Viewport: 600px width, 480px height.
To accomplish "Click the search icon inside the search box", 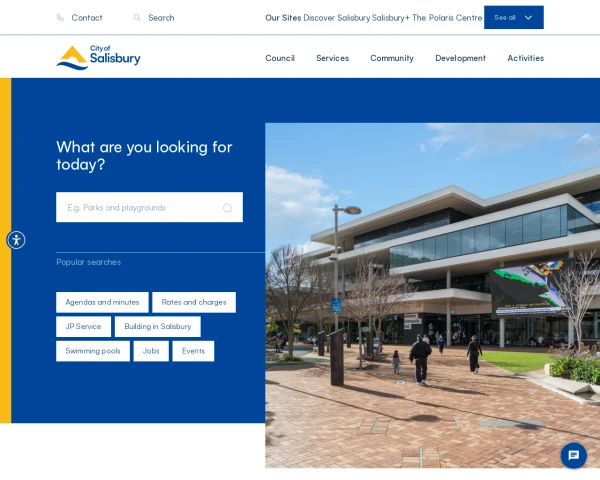I will pos(228,207).
